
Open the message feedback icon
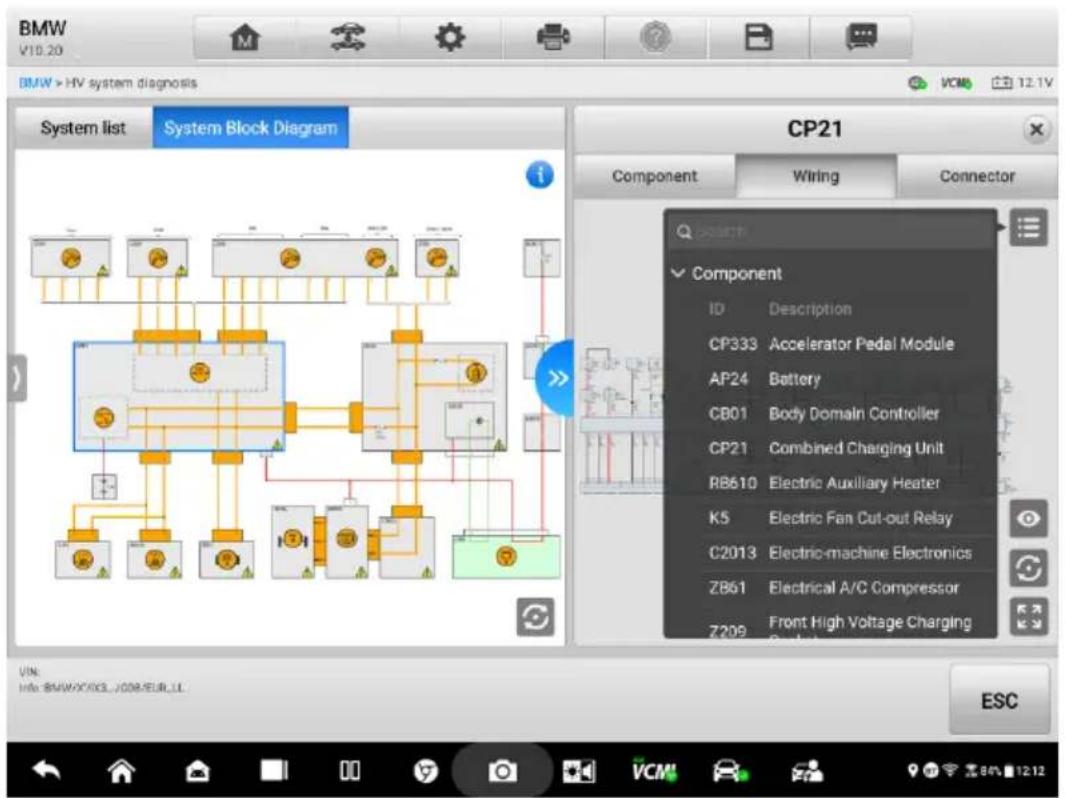point(861,37)
